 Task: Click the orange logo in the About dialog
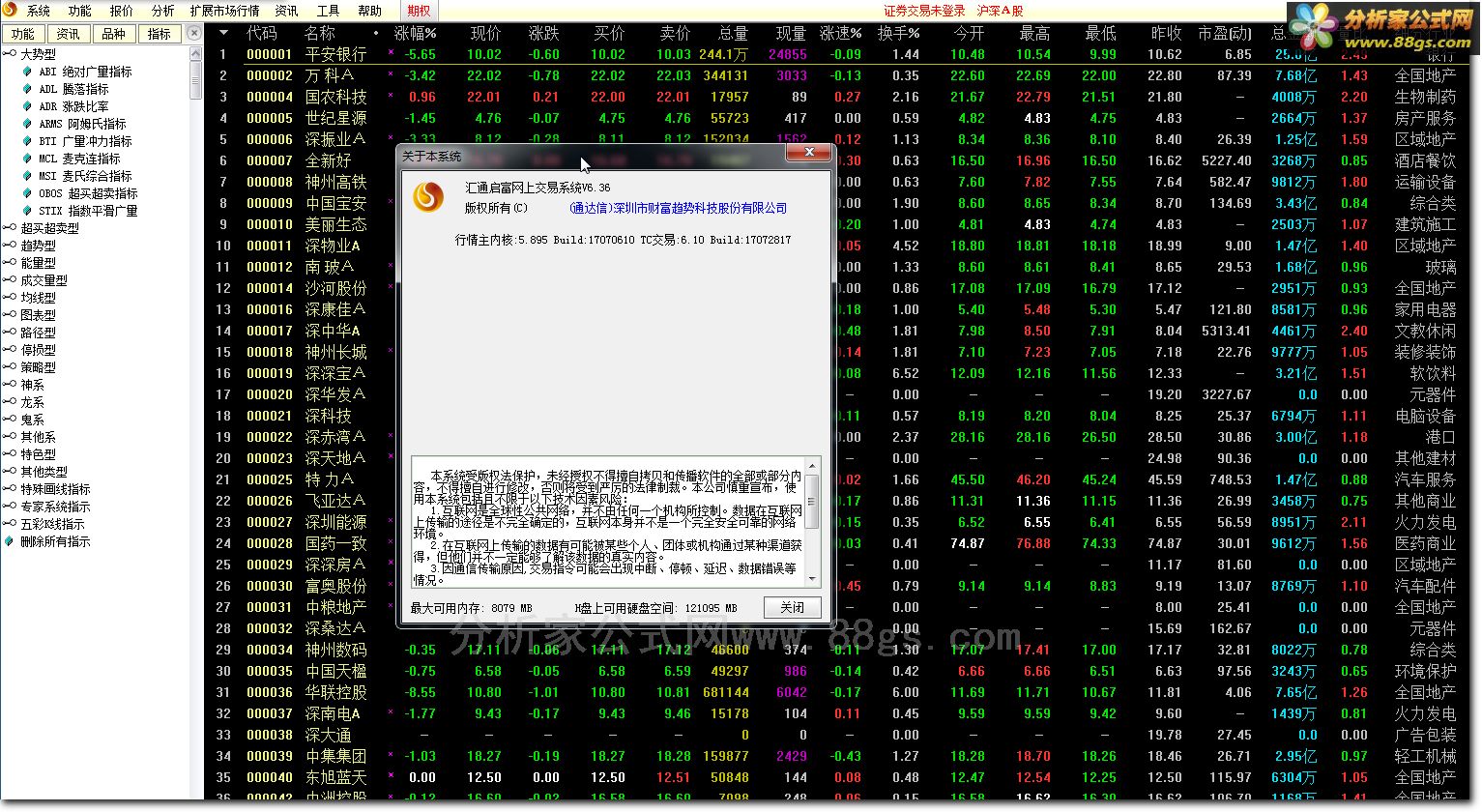428,196
